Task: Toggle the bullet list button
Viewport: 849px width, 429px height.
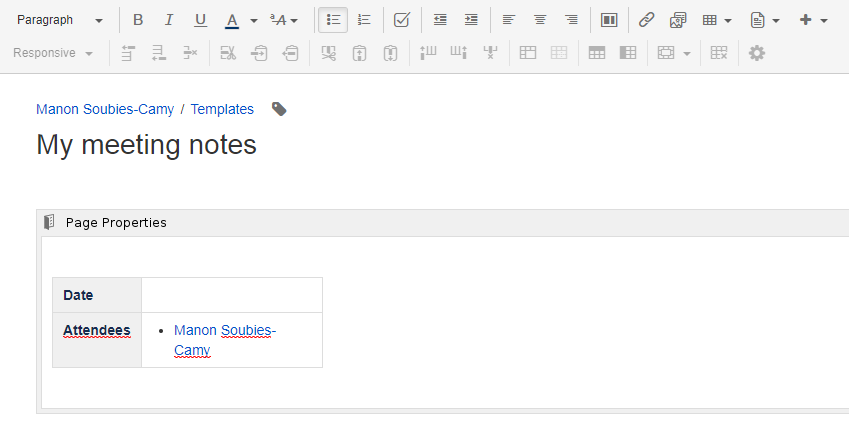Action: click(x=333, y=20)
